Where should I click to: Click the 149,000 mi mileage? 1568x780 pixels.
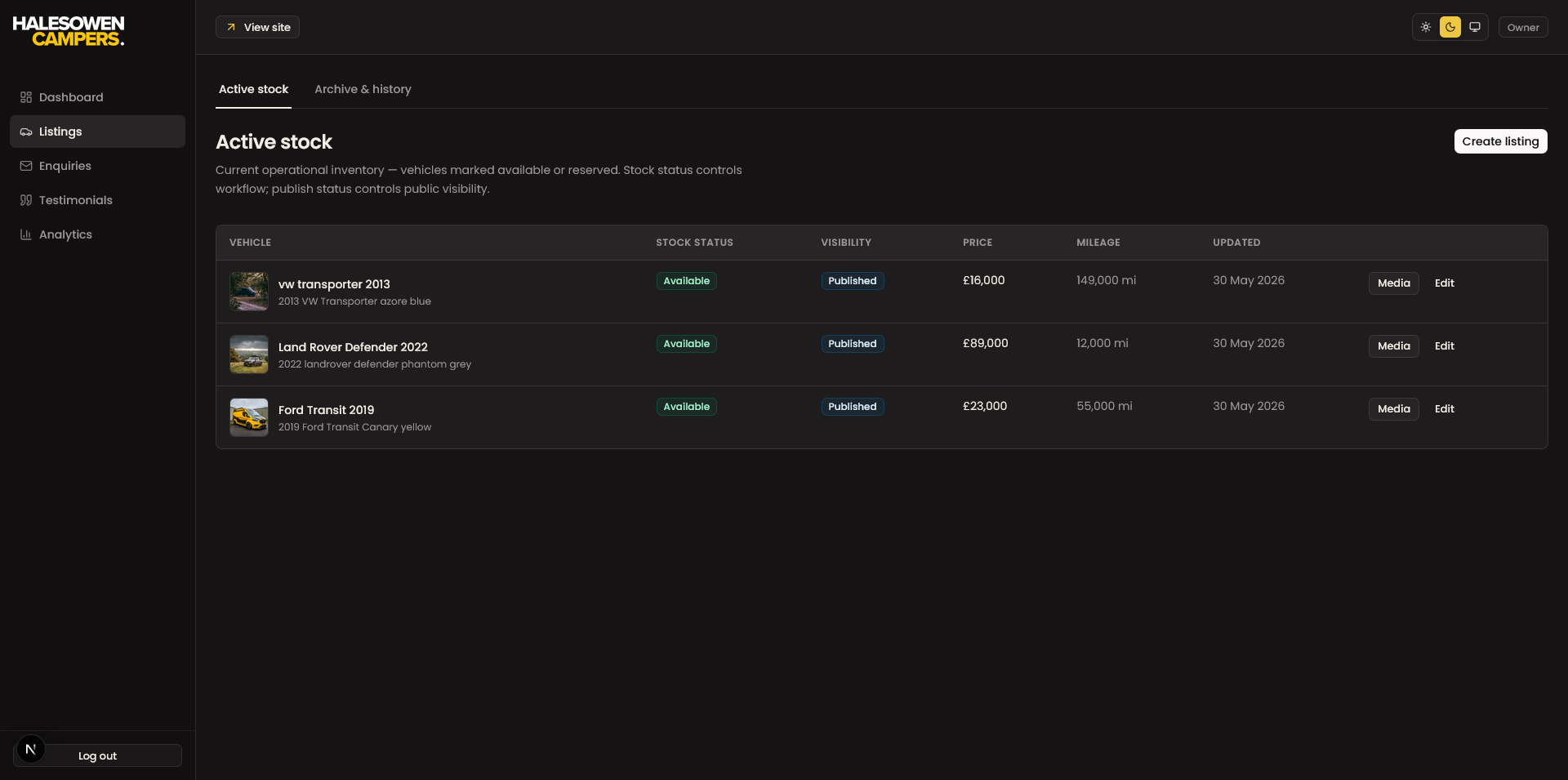pos(1106,280)
